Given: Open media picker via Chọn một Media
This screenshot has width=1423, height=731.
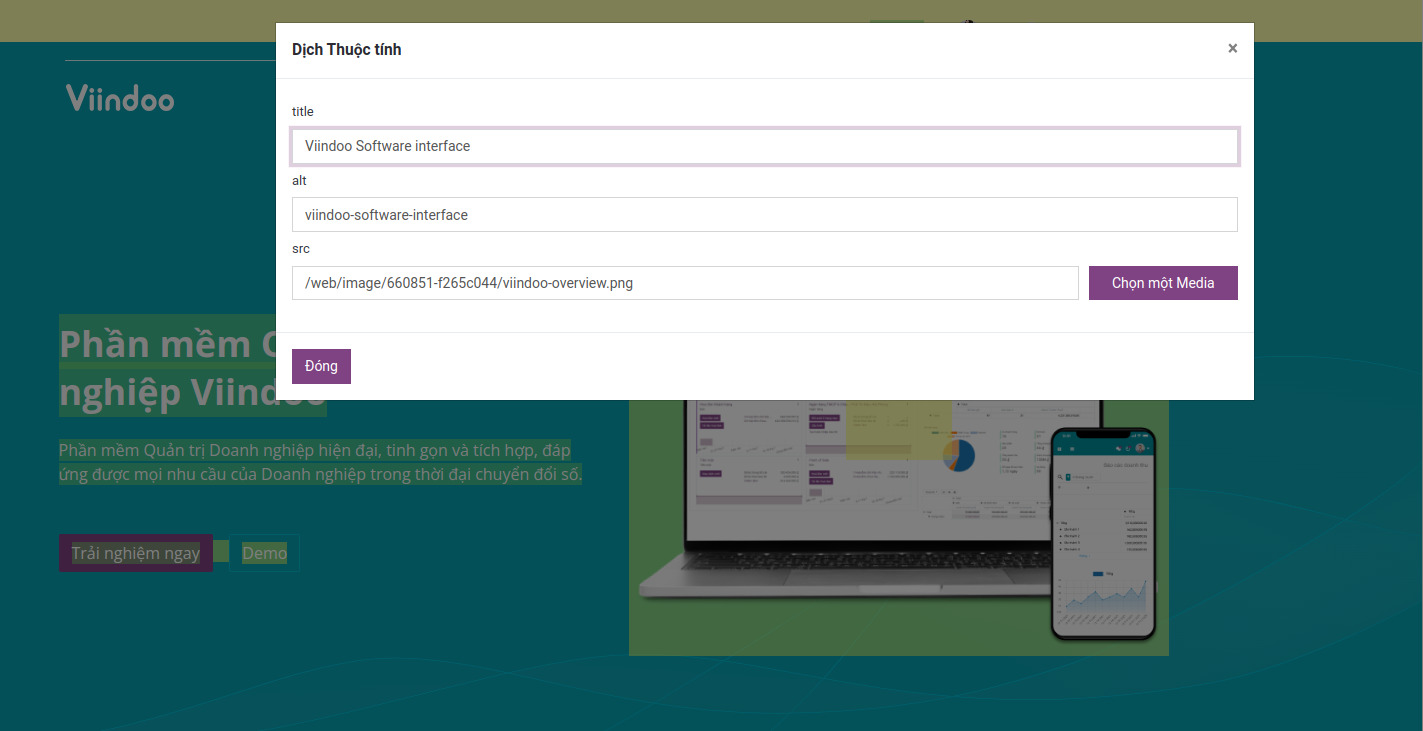Looking at the screenshot, I should [1163, 283].
